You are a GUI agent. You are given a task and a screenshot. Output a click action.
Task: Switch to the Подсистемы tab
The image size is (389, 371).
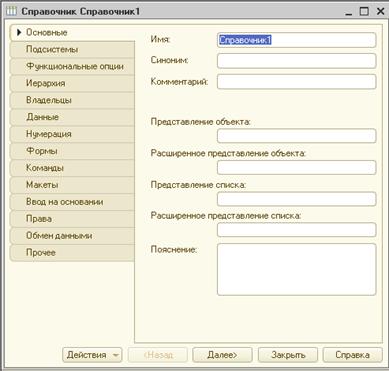click(x=72, y=50)
